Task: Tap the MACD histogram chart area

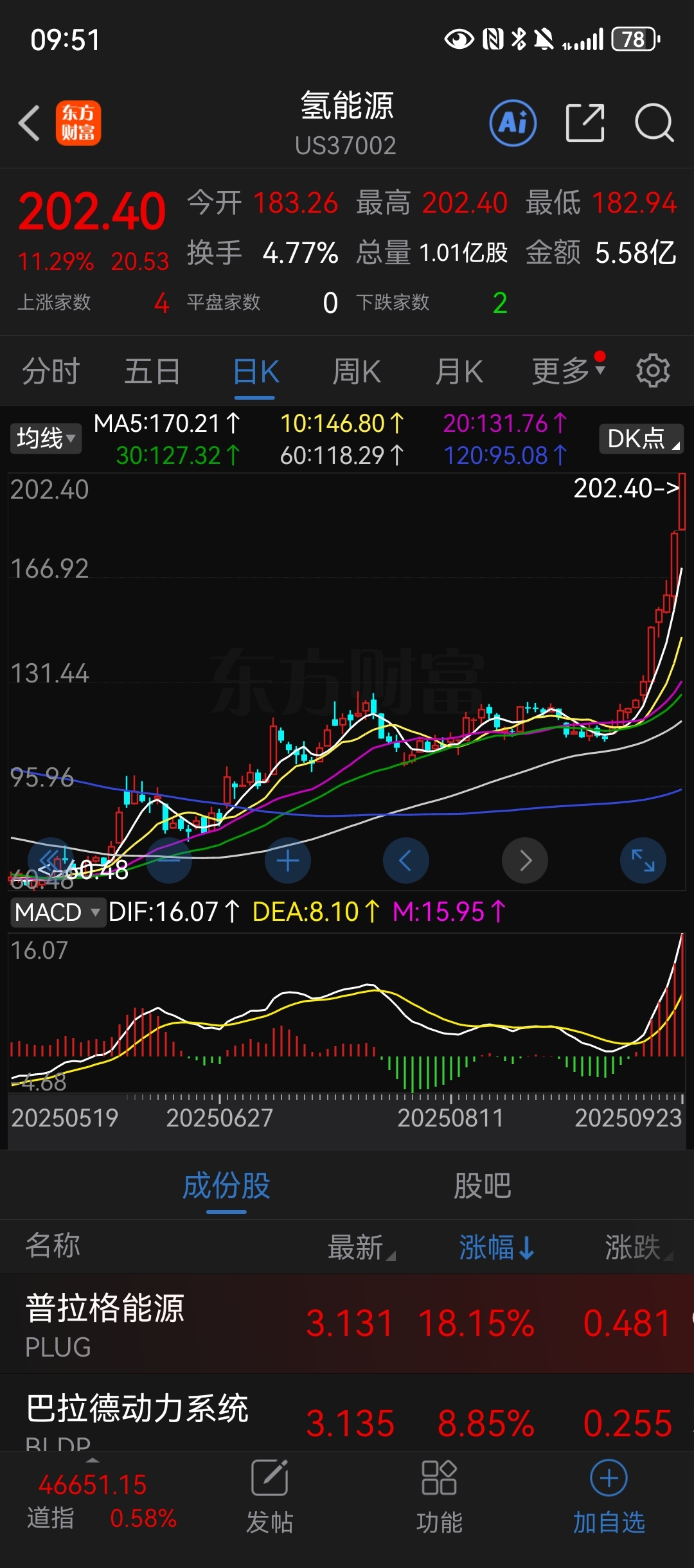Action: coord(347,1012)
